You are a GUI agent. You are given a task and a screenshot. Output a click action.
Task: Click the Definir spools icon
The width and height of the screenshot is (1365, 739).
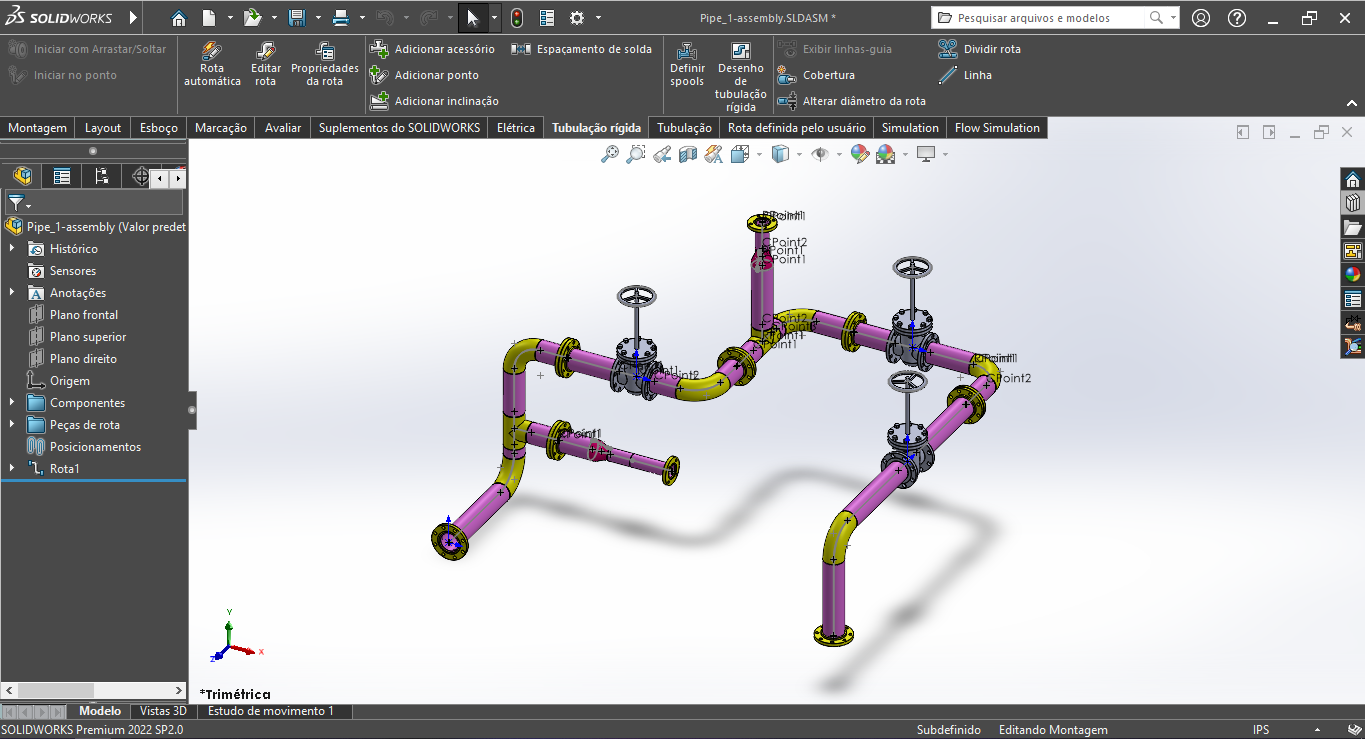tap(687, 52)
